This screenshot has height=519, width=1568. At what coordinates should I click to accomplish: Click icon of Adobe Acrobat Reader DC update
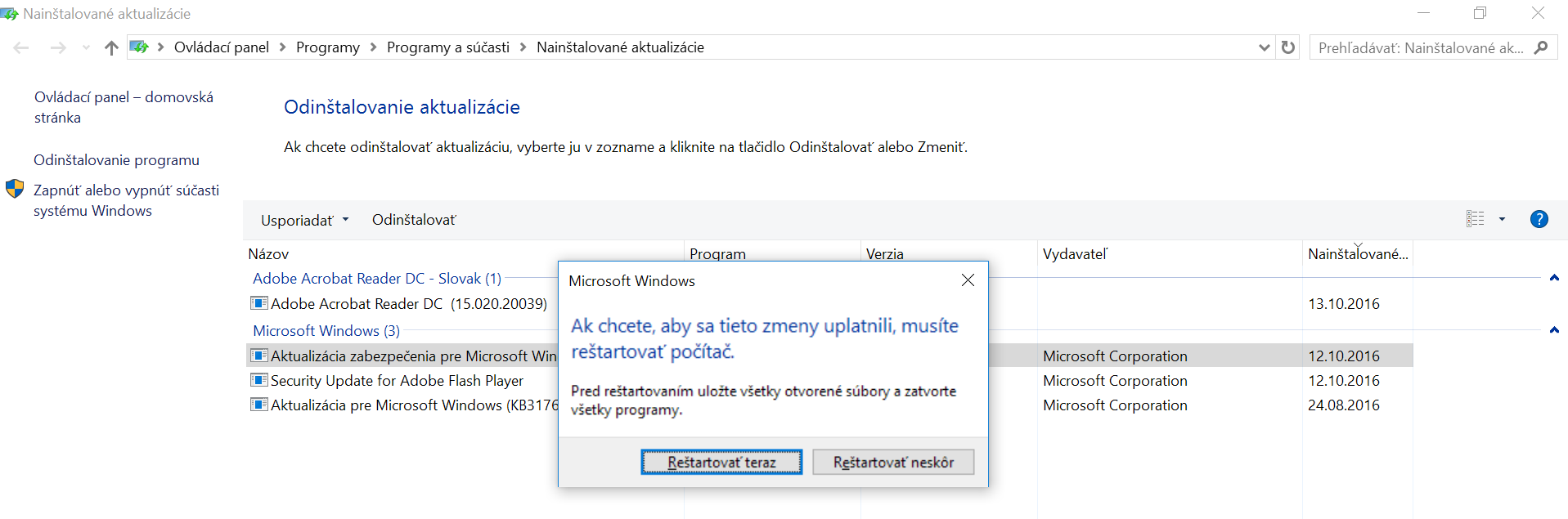(259, 303)
